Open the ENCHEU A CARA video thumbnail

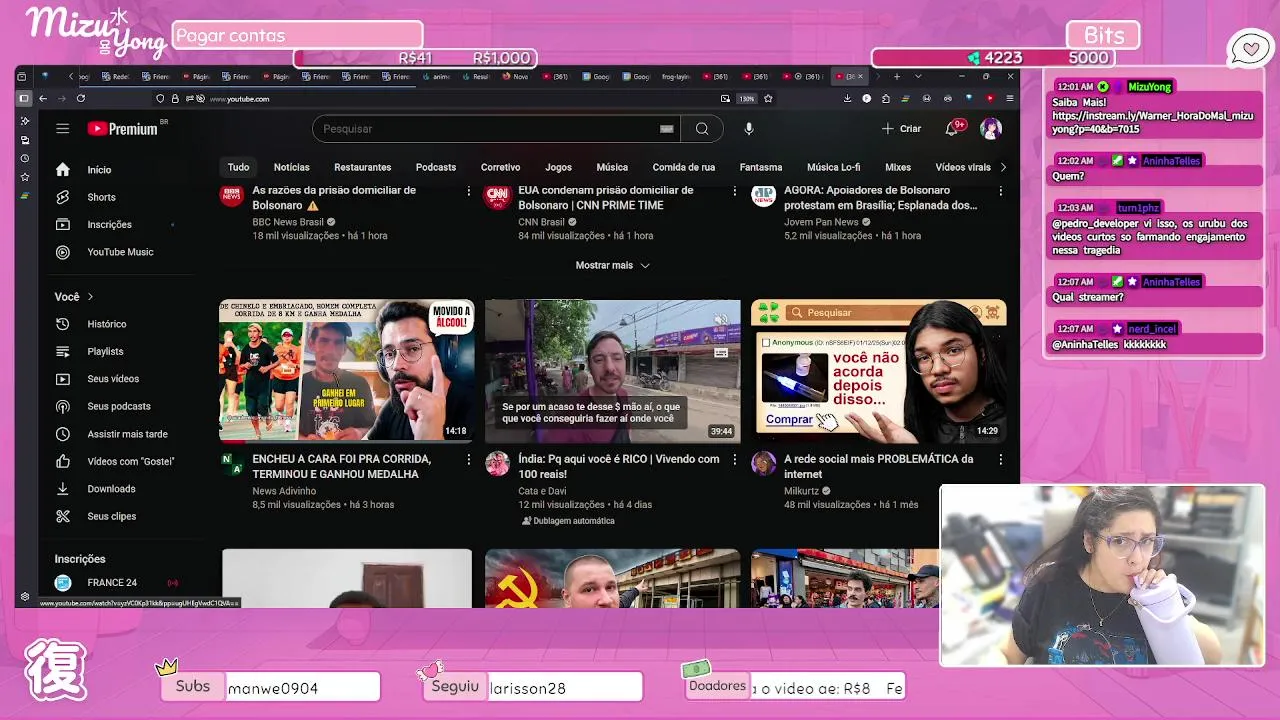point(346,371)
